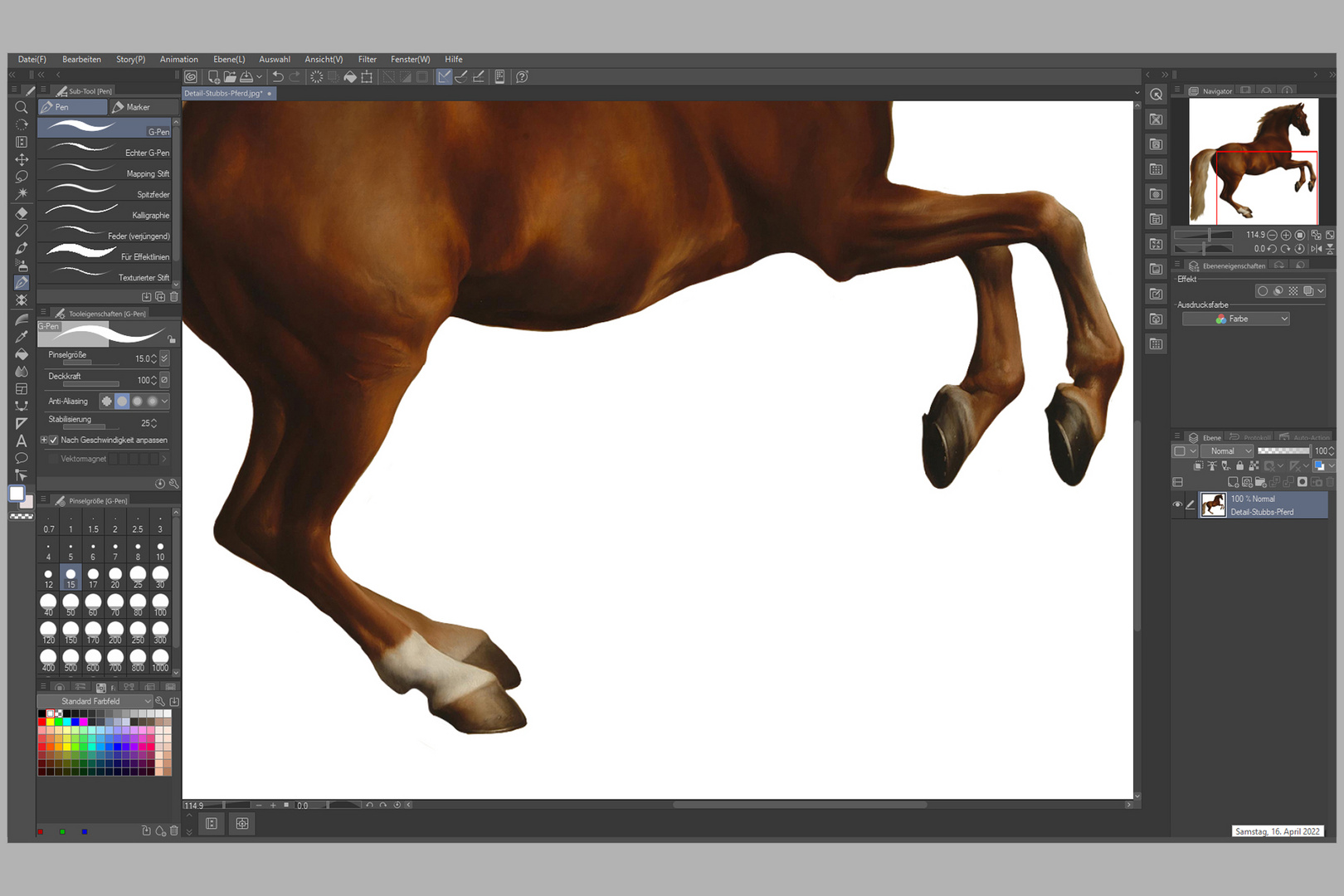Screen dimensions: 1344x896
Task: Open Bearbeiten menu
Action: click(x=81, y=60)
